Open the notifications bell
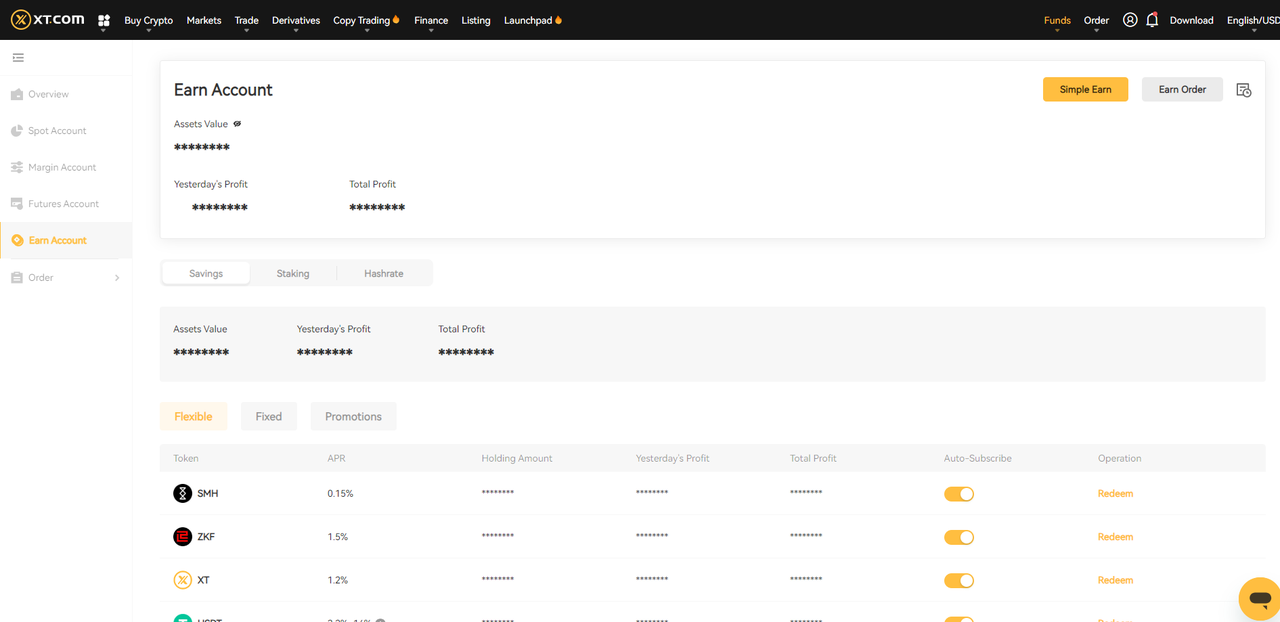The image size is (1280, 622). point(1152,20)
